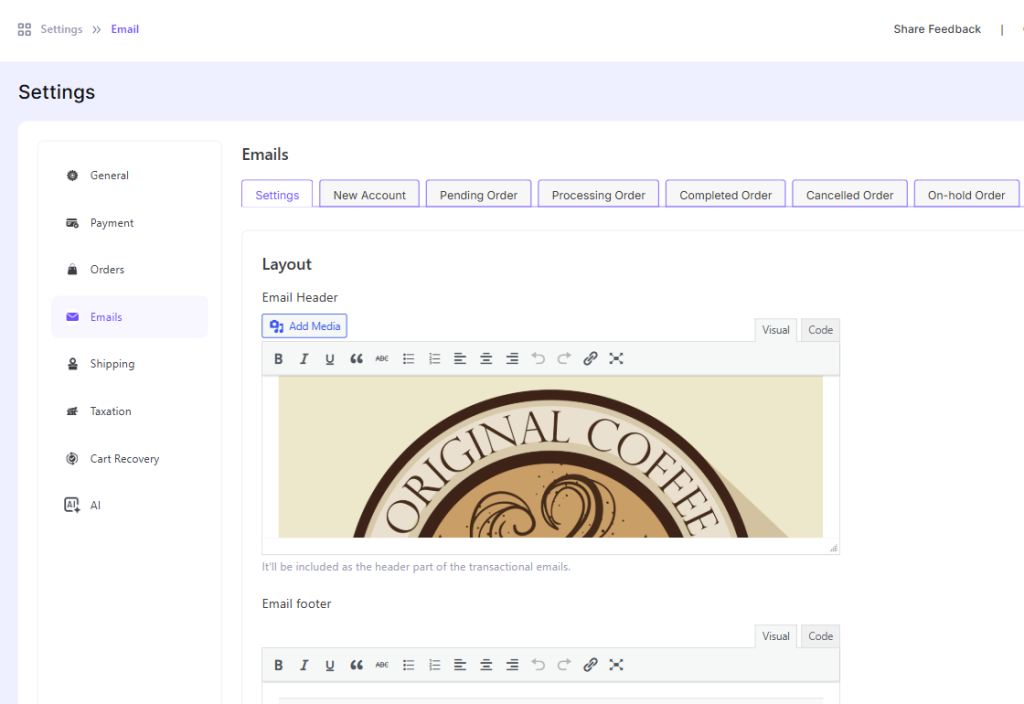This screenshot has height=704, width=1024.
Task: Redo in Email Header editor
Action: pos(564,359)
